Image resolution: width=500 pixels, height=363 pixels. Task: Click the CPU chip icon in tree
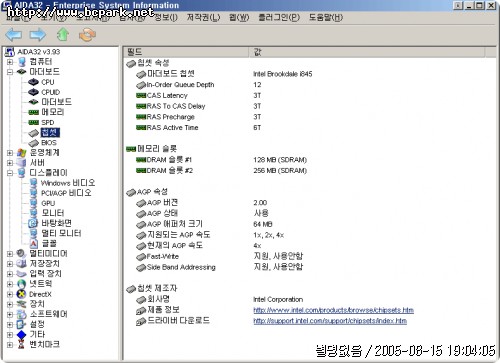(x=33, y=82)
